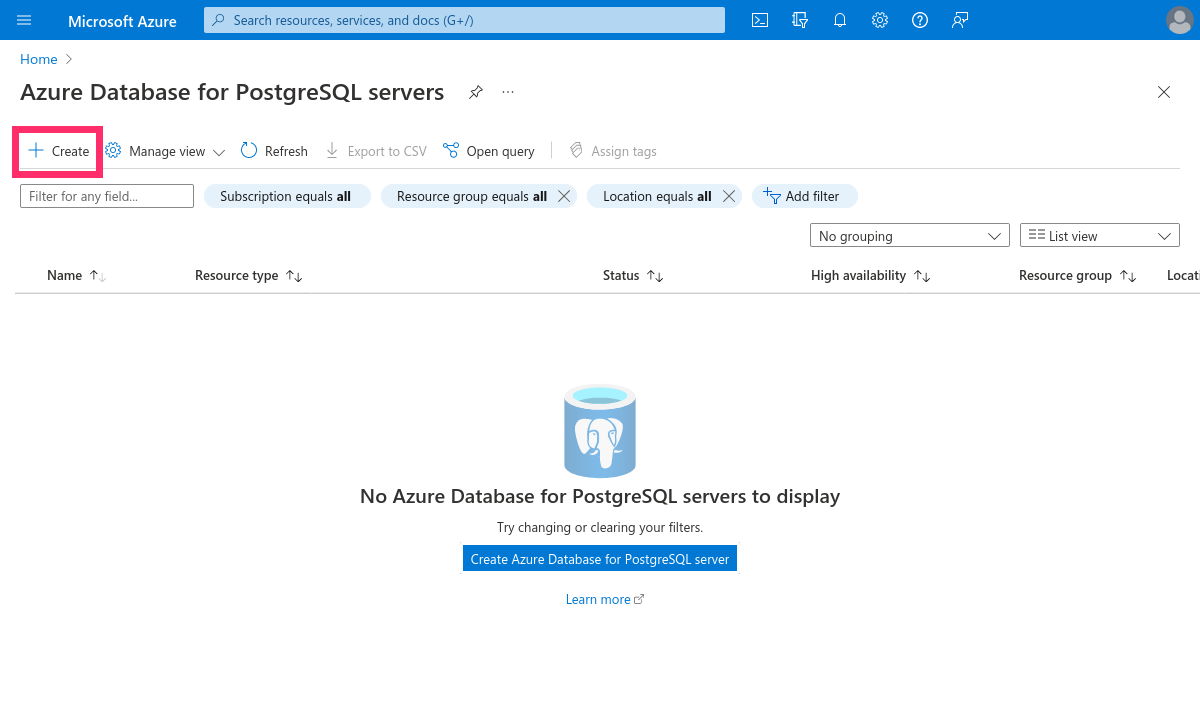Open the Notifications bell
Viewport: 1200px width, 709px height.
(x=839, y=20)
